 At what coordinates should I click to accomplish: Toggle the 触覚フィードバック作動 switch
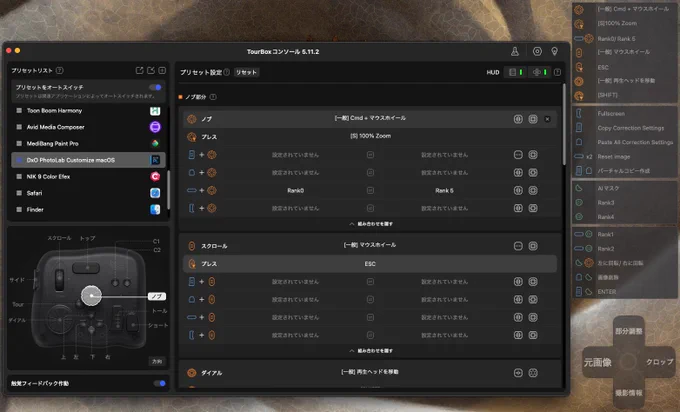click(x=160, y=383)
